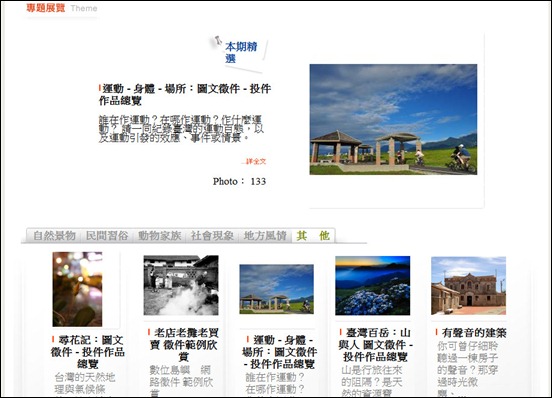
Task: Open the 尋花記：圖文徵件 title link
Action: tap(88, 352)
